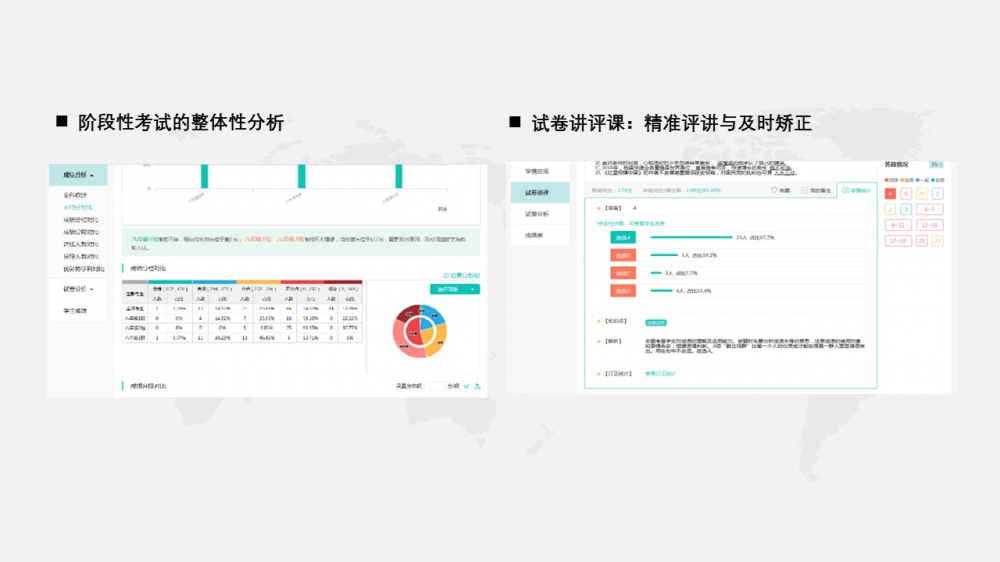The height and width of the screenshot is (562, 1000).
Task: Expand the 试卷分析 sidebar section
Action: (x=78, y=289)
